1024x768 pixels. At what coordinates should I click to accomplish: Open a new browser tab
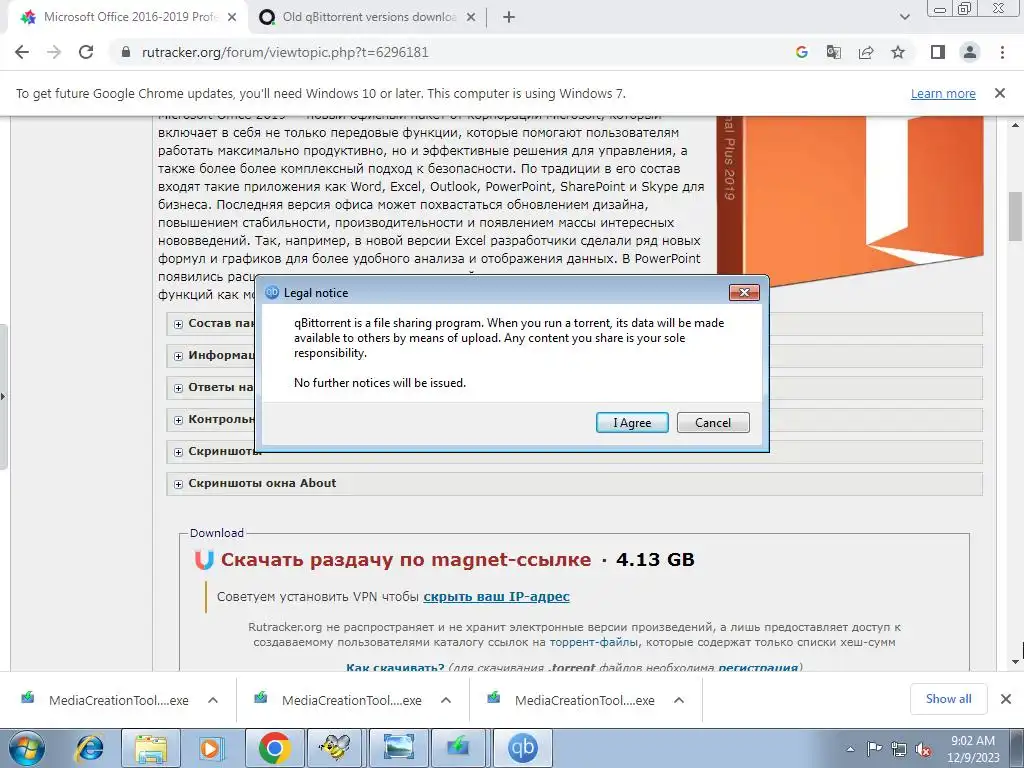pyautogui.click(x=509, y=18)
